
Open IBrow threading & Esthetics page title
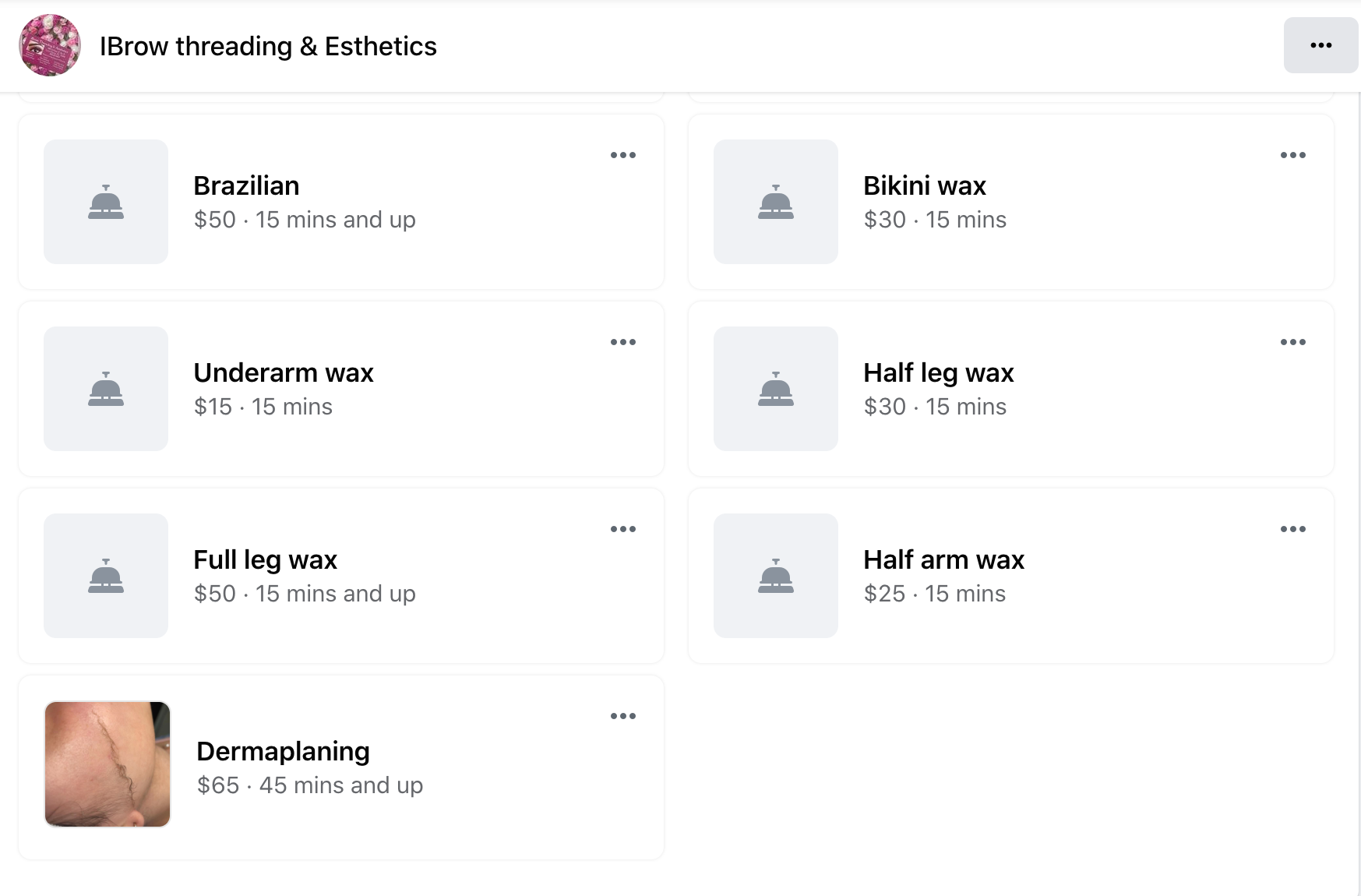268,47
